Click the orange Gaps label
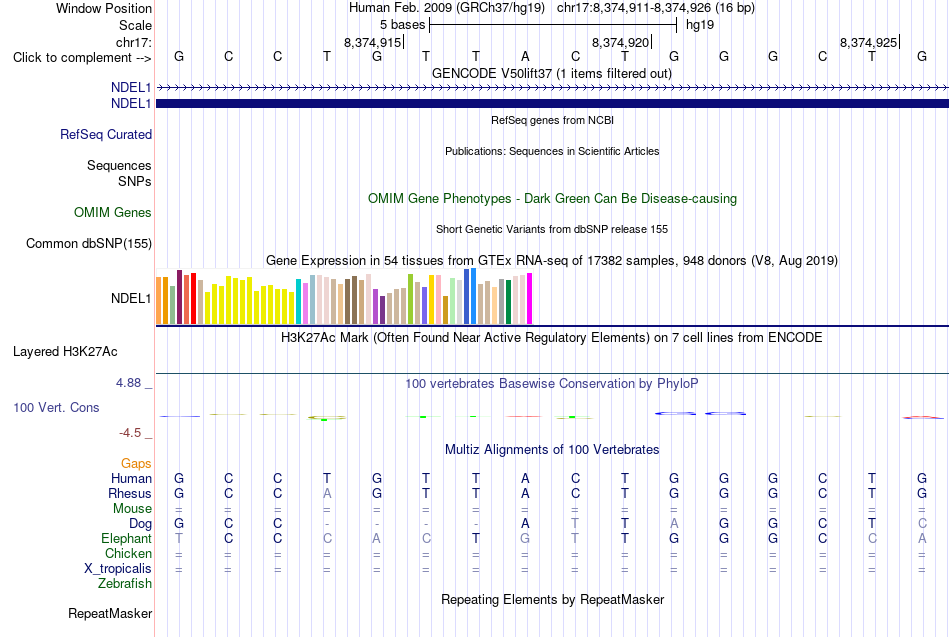 point(136,463)
